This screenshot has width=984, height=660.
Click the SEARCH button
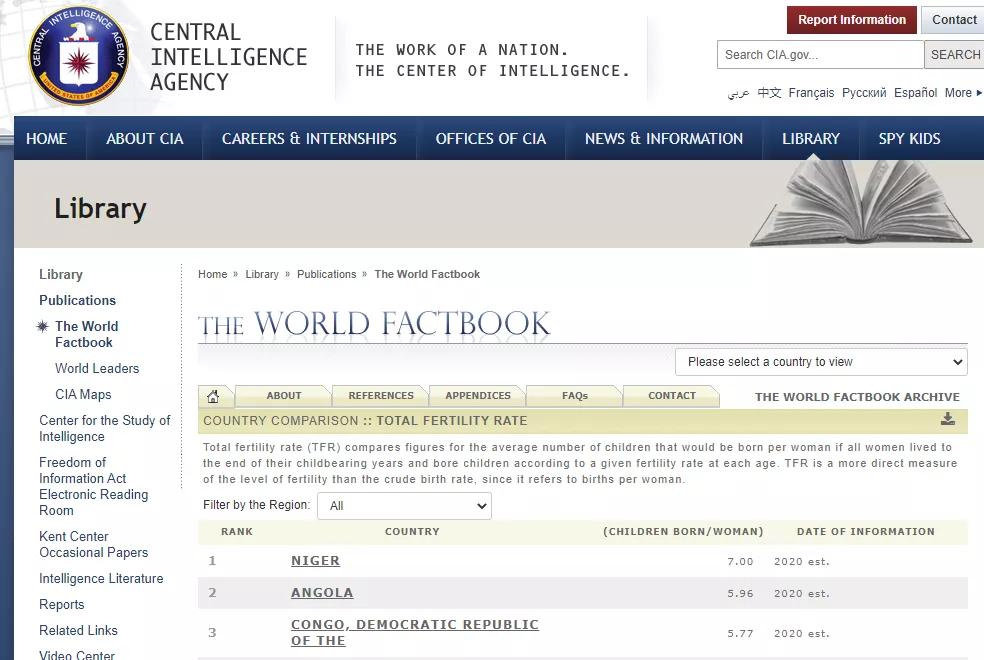[x=955, y=55]
